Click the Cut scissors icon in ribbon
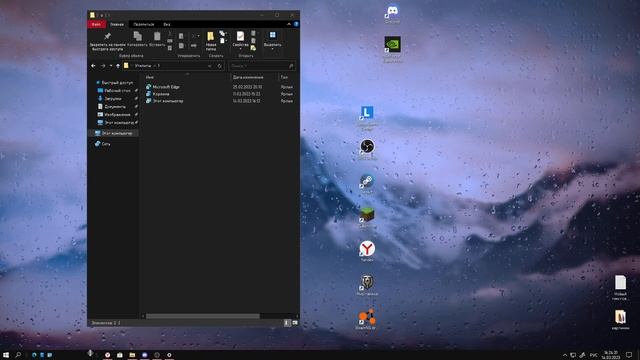The height and width of the screenshot is (360, 640). click(170, 34)
